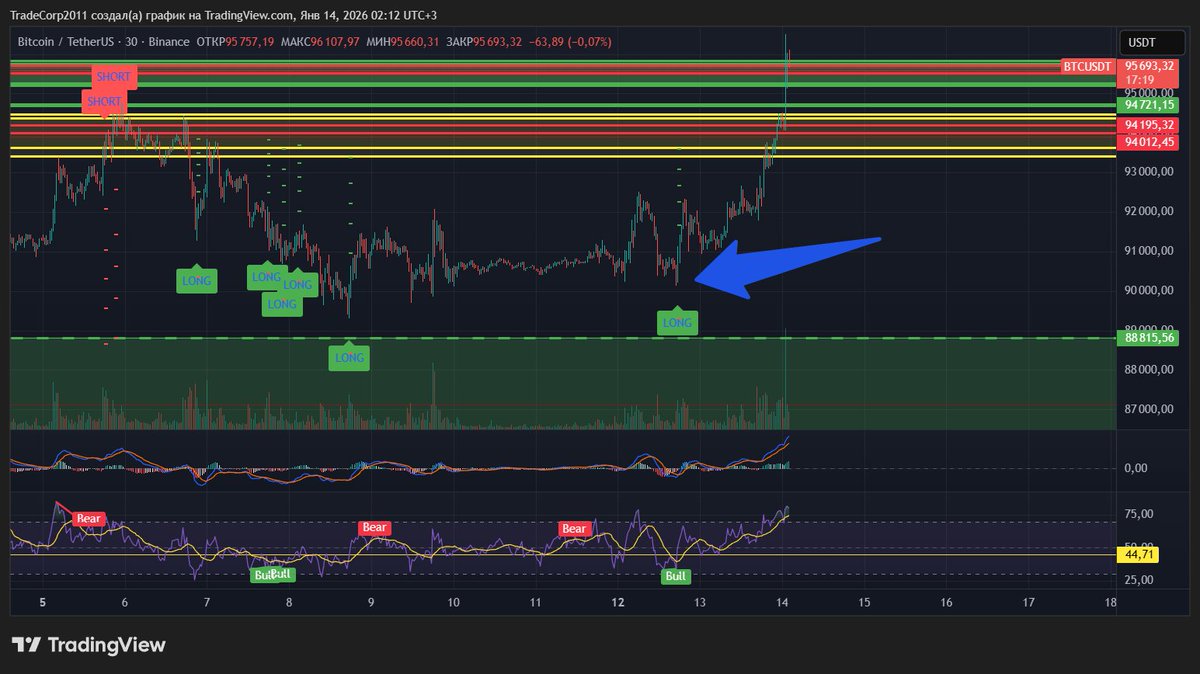Click the TradeCorp2011 chart attribution caption
The height and width of the screenshot is (674, 1200).
[223, 15]
